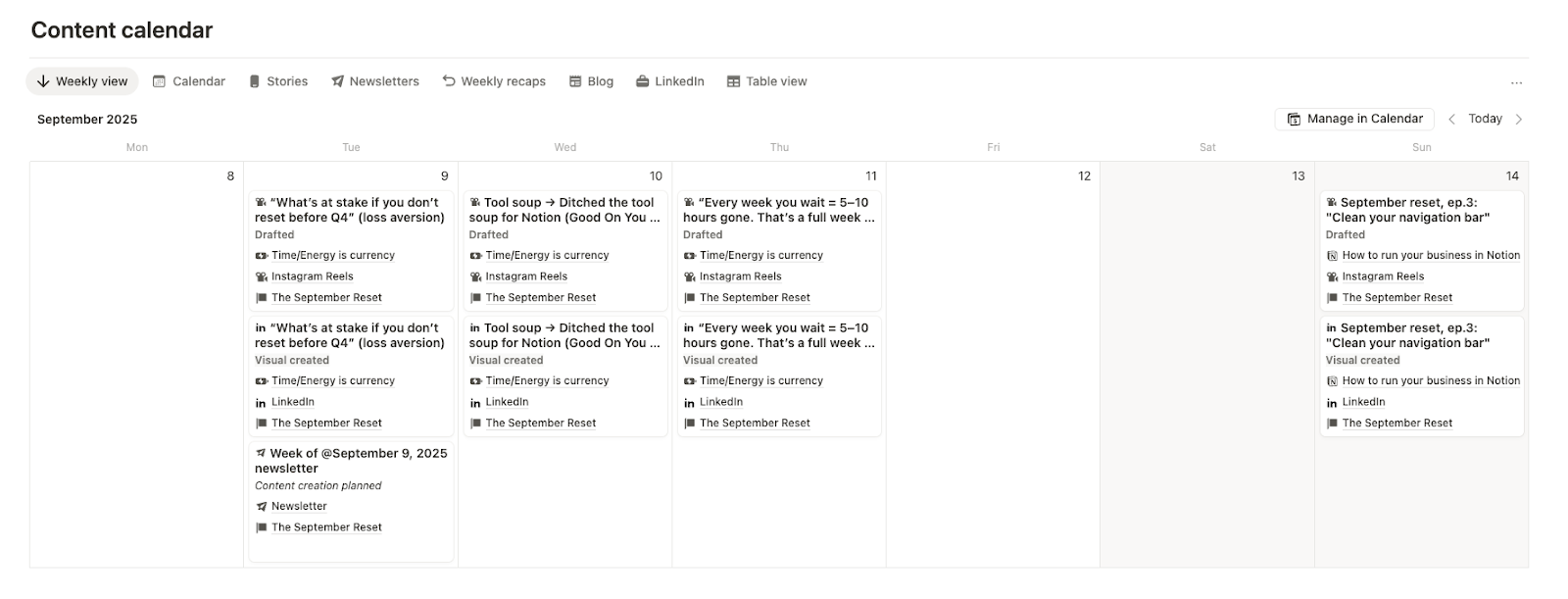The height and width of the screenshot is (599, 1568).
Task: Click the Weekly view arrow icon
Action: click(x=43, y=82)
